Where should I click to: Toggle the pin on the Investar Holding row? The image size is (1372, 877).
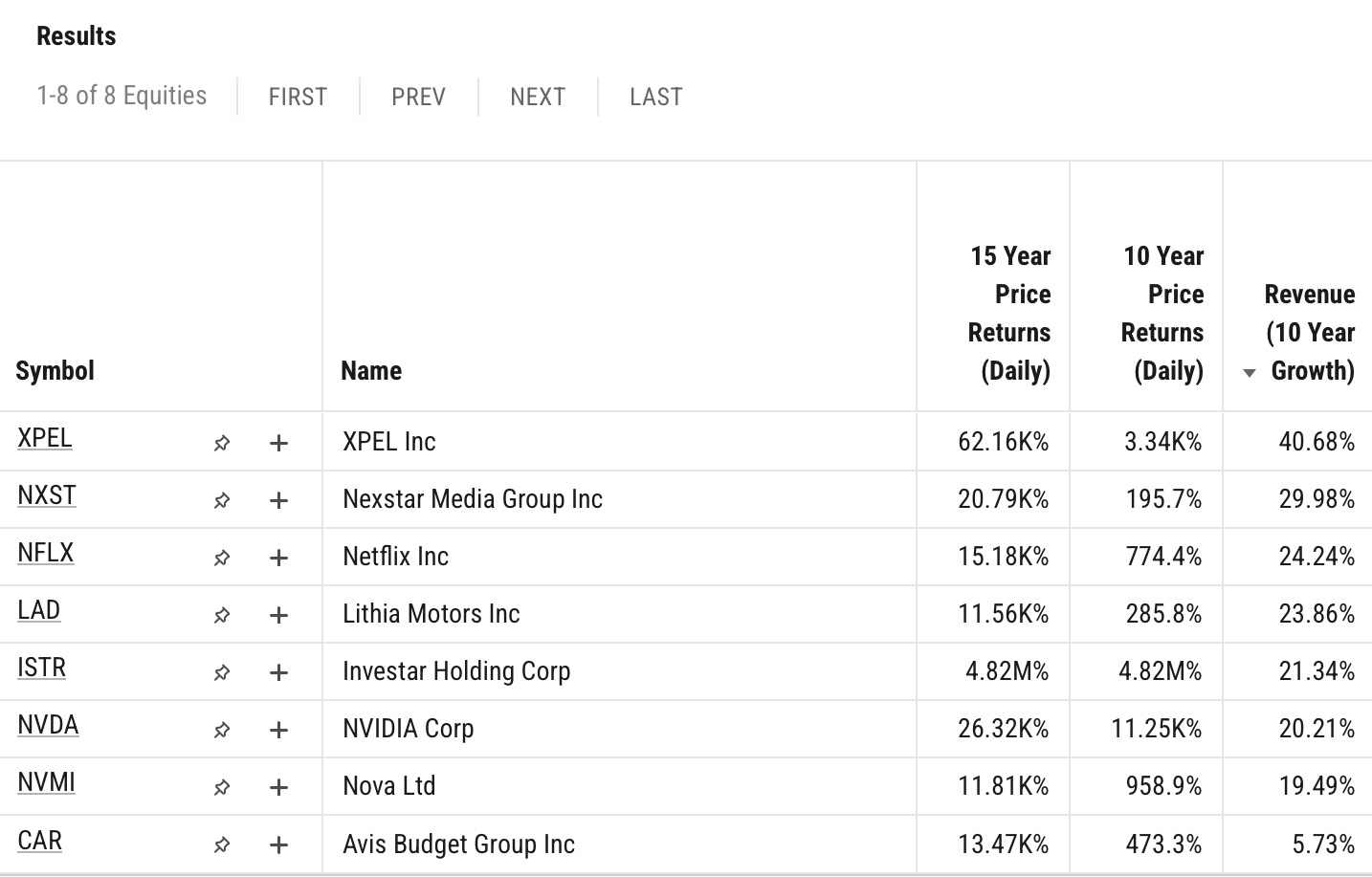[222, 672]
